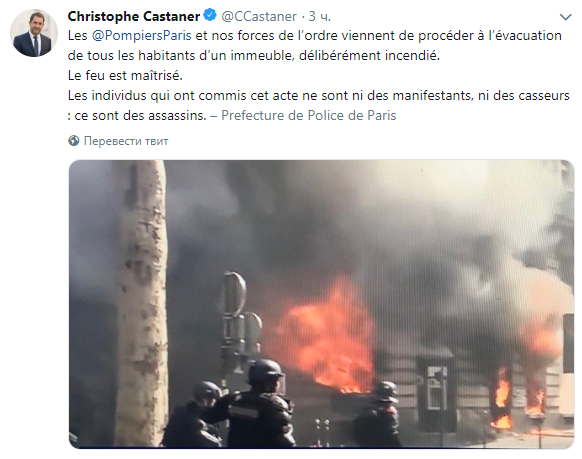Click the Перевести твит translate link
The height and width of the screenshot is (459, 582).
126,141
